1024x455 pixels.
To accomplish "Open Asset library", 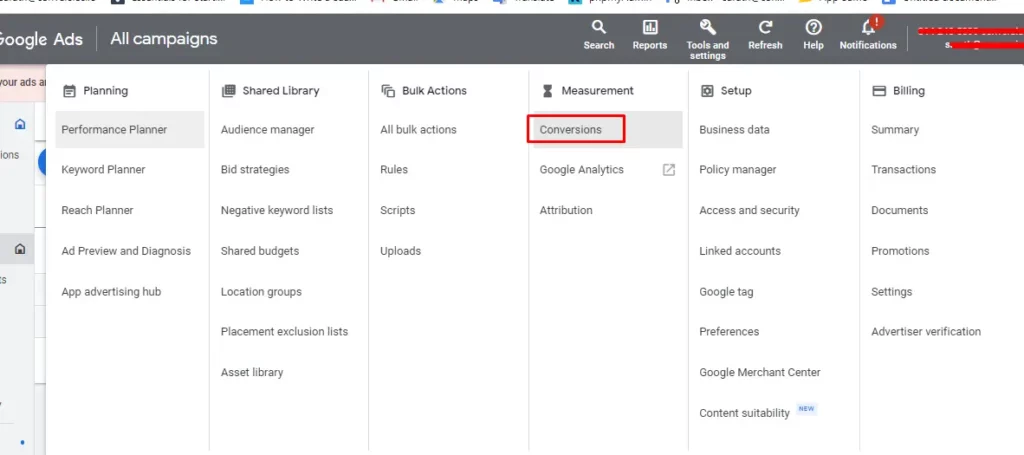I will (252, 372).
